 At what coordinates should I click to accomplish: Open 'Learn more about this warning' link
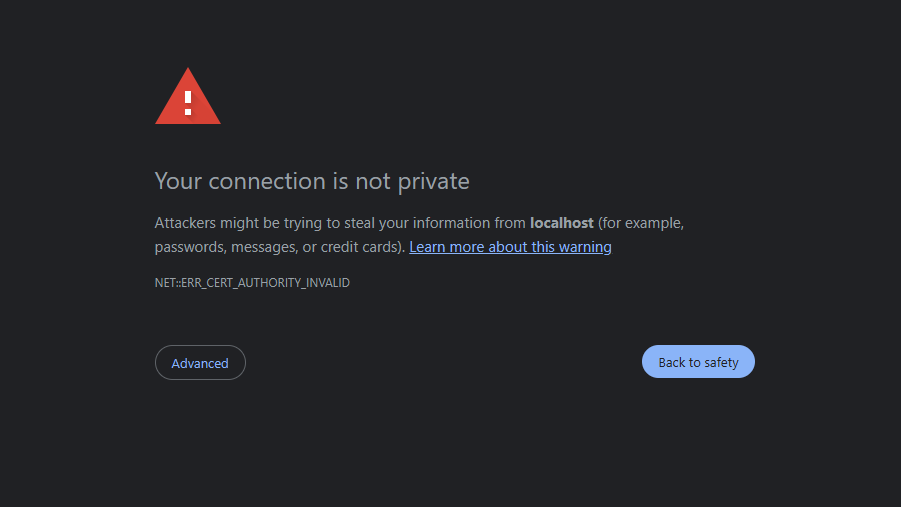510,247
